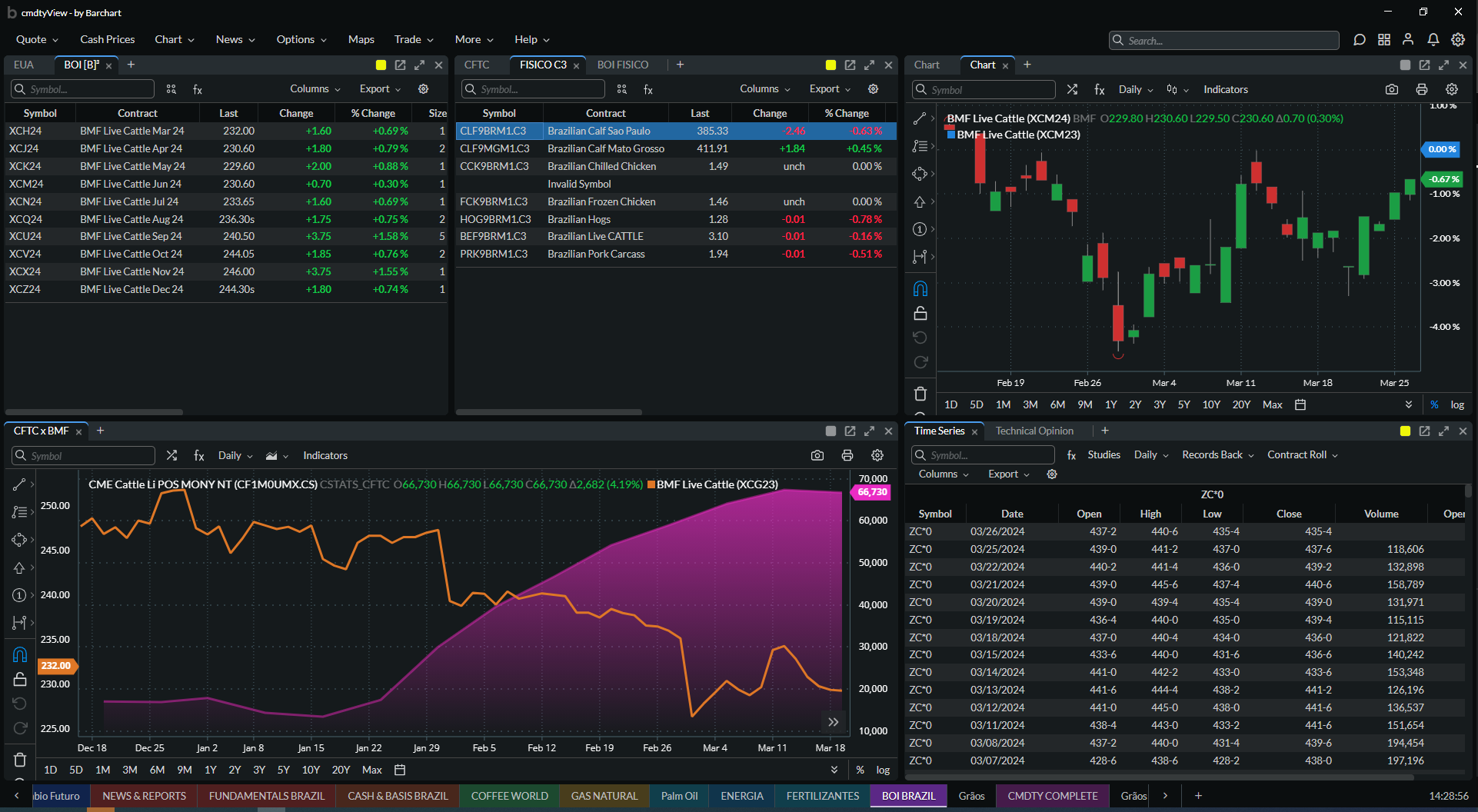Click the fast-forward arrows on CFTC x BMF chart

[x=834, y=722]
